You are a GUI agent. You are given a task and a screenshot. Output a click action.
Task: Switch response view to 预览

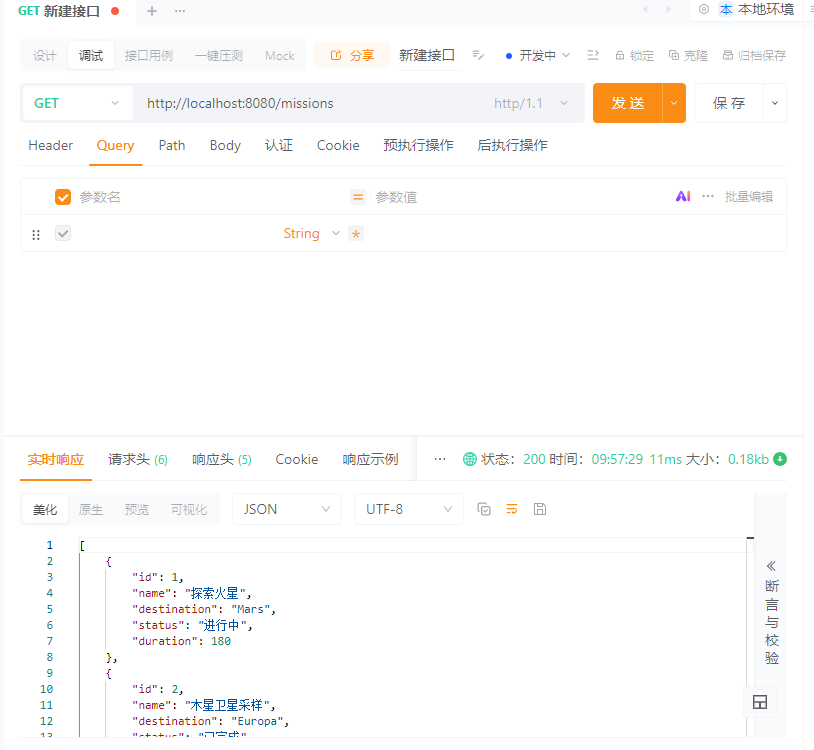(x=137, y=510)
